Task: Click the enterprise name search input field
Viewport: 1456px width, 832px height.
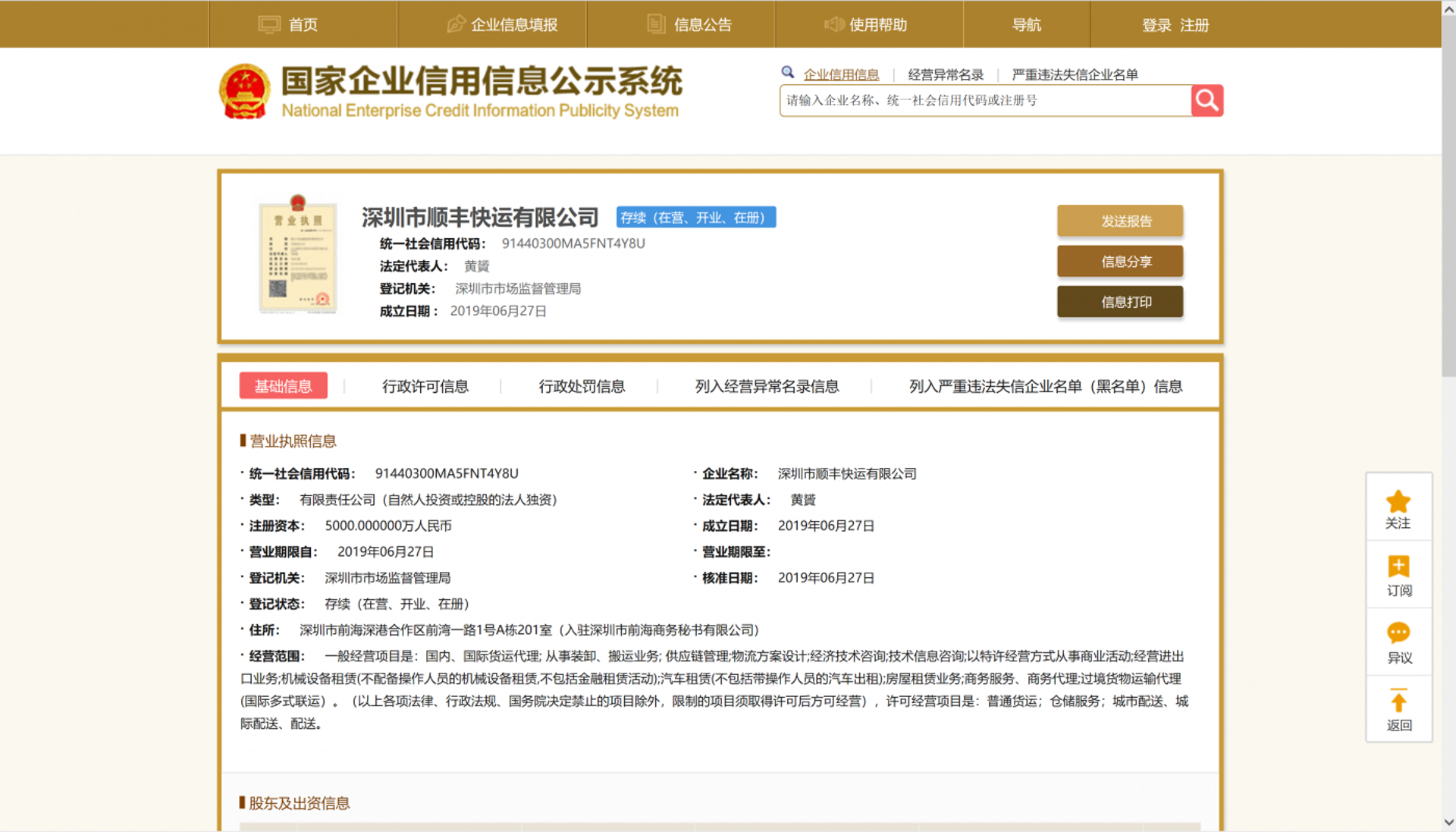Action: 985,100
